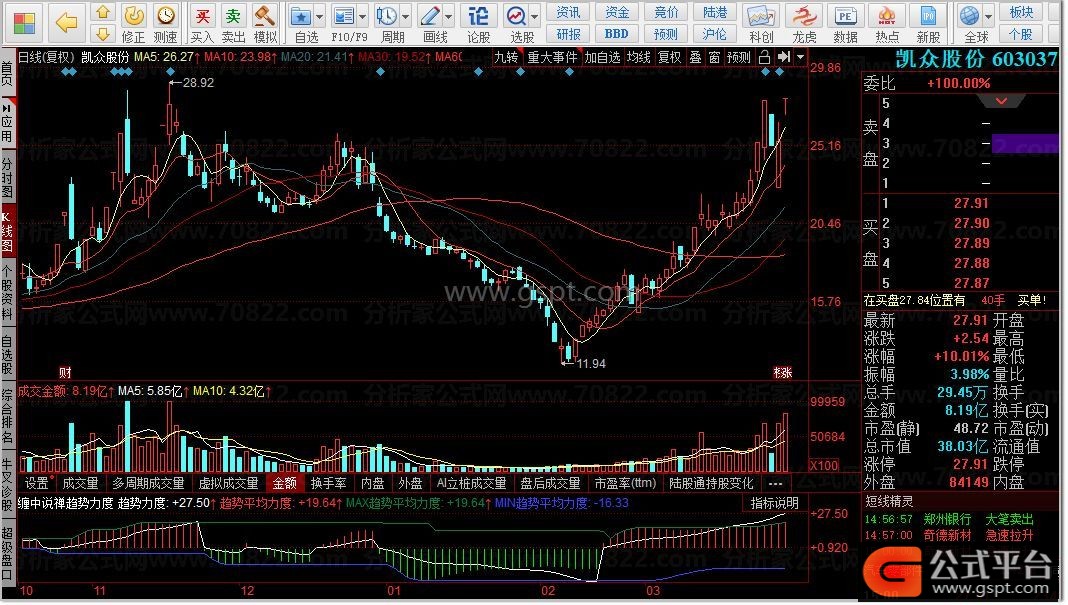Toggle 叠 overlay mode on chart
The image size is (1068, 605).
click(695, 57)
